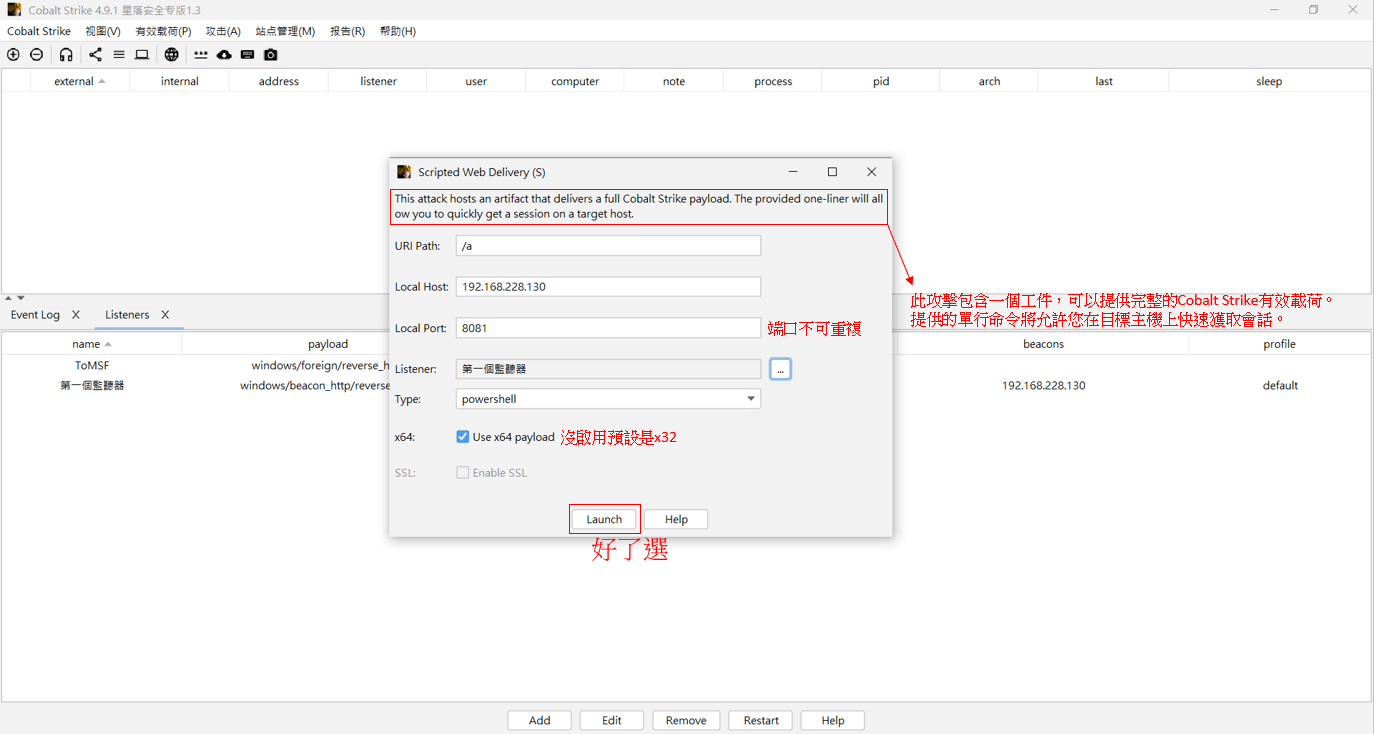1374x734 pixels.
Task: Select the ToMSF listener row
Action: [x=92, y=365]
